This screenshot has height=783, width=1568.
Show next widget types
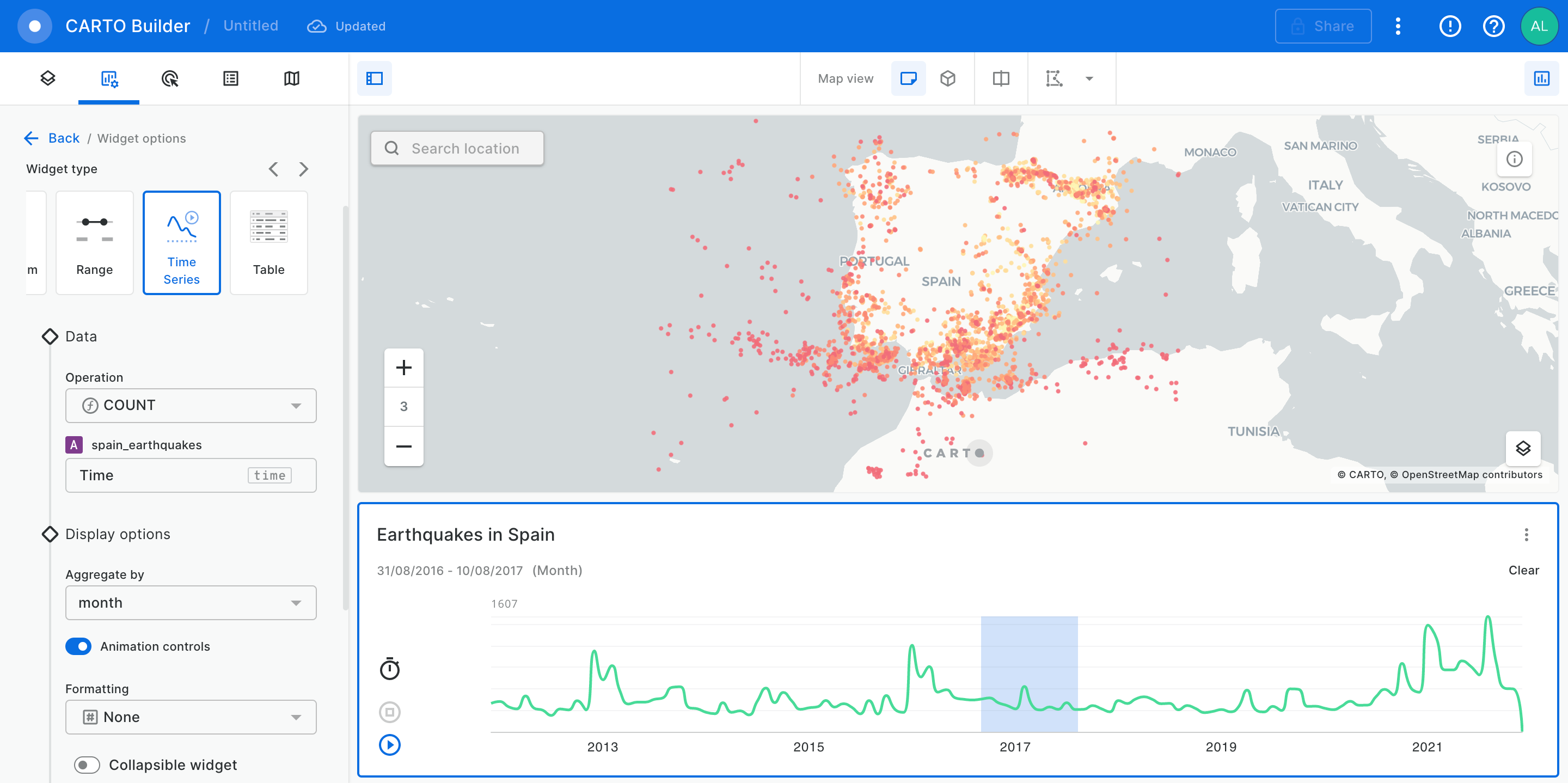coord(304,169)
